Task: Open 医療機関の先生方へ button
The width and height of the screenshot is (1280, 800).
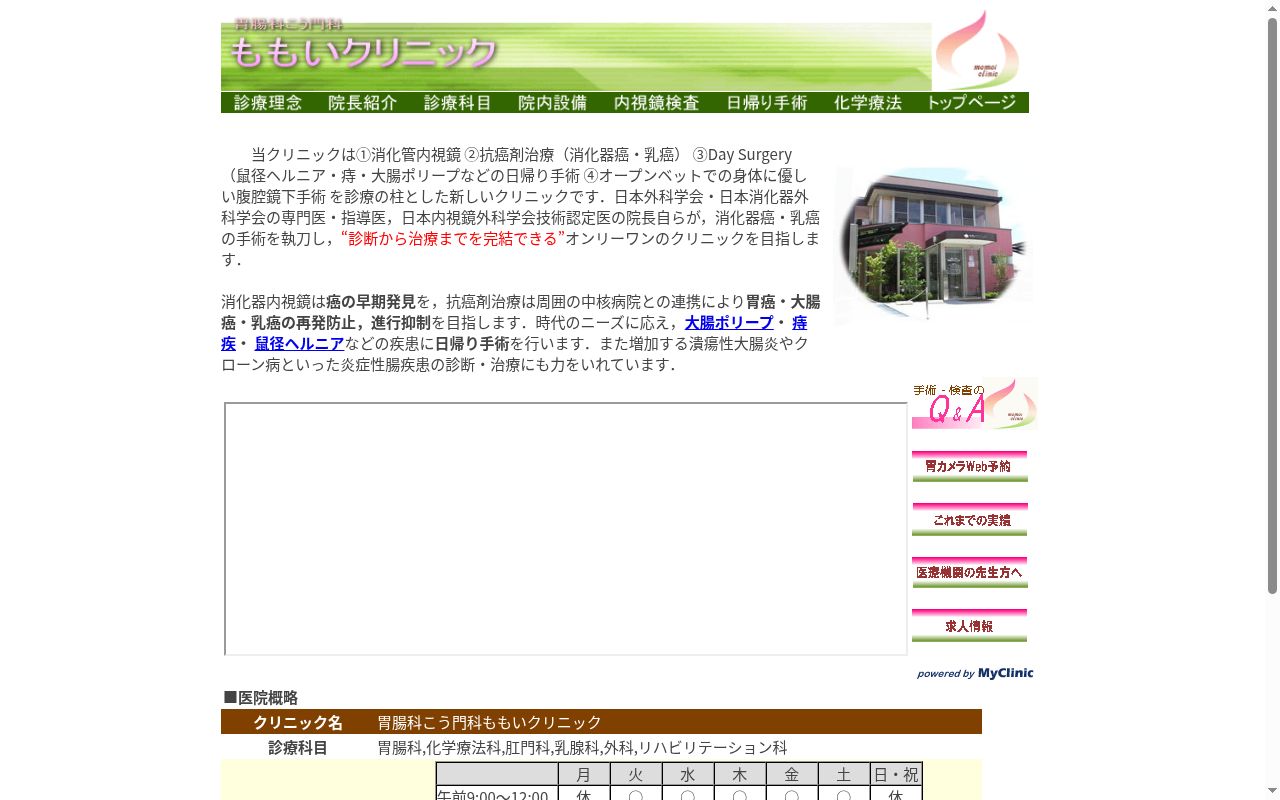Action: [970, 573]
